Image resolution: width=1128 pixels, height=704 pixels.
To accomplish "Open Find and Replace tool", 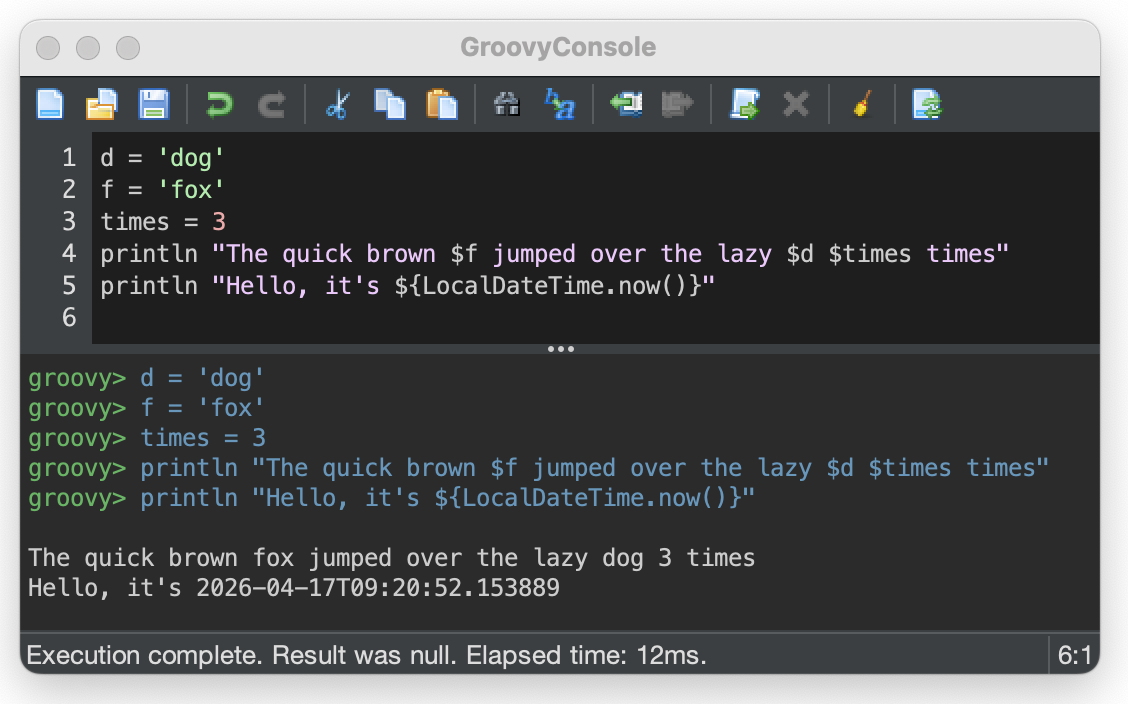I will point(560,104).
